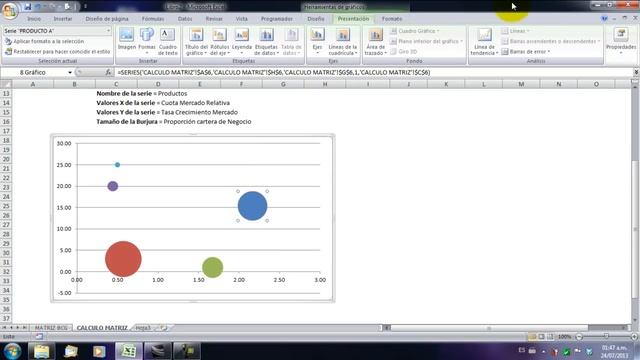Click the taskbar clock showing 01:47 a.m.

click(614, 351)
